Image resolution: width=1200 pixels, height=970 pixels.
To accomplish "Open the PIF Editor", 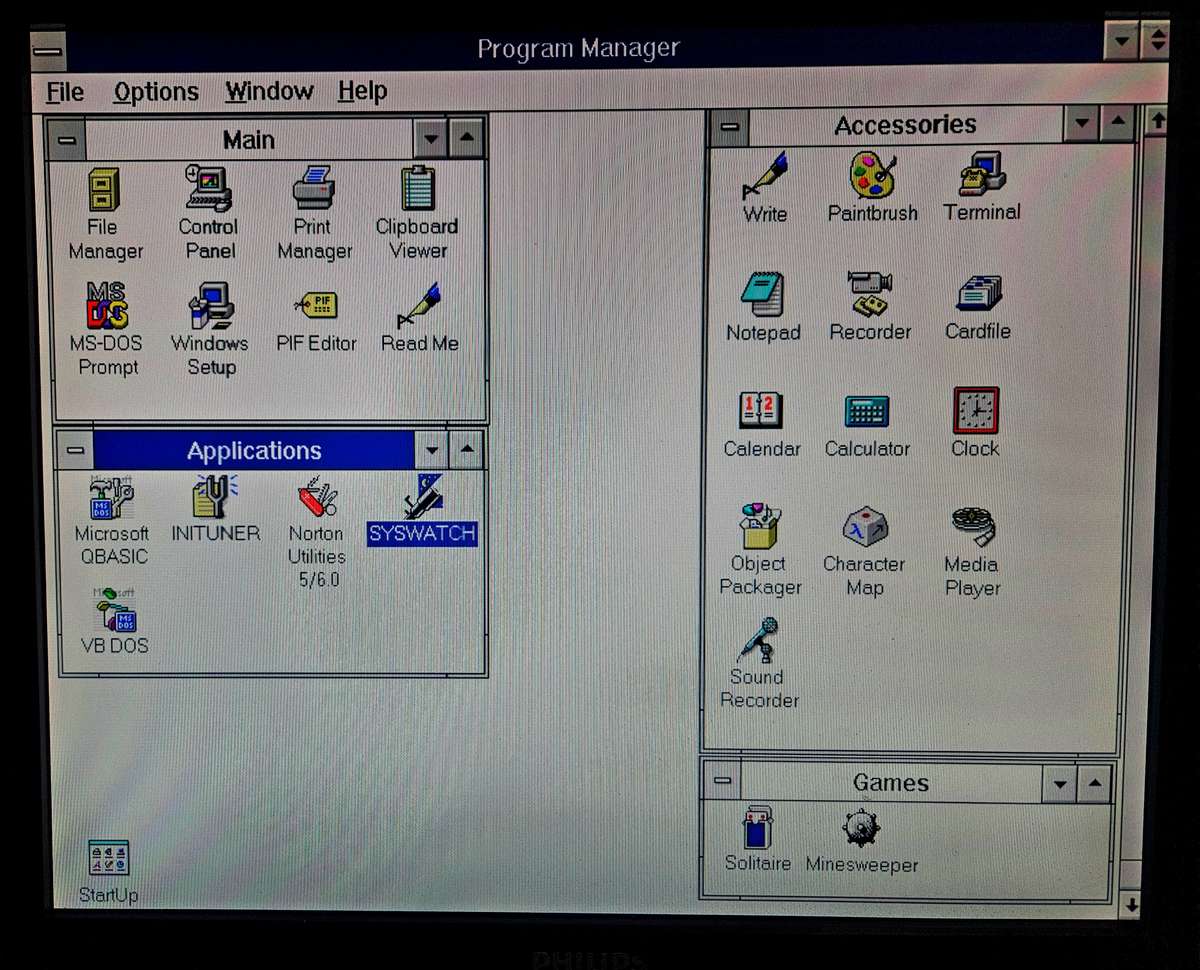I will click(315, 305).
